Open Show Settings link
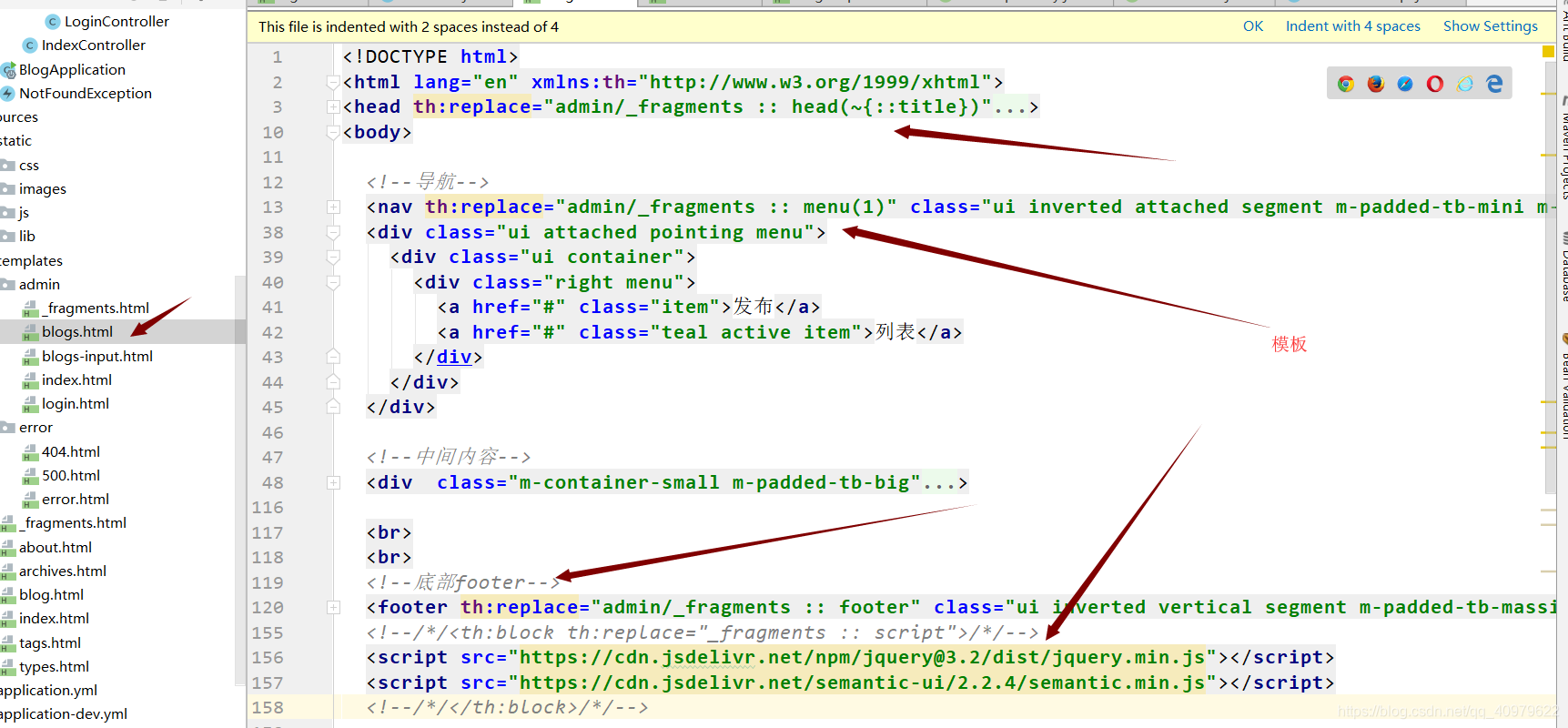This screenshot has width=1568, height=728. (x=1490, y=26)
